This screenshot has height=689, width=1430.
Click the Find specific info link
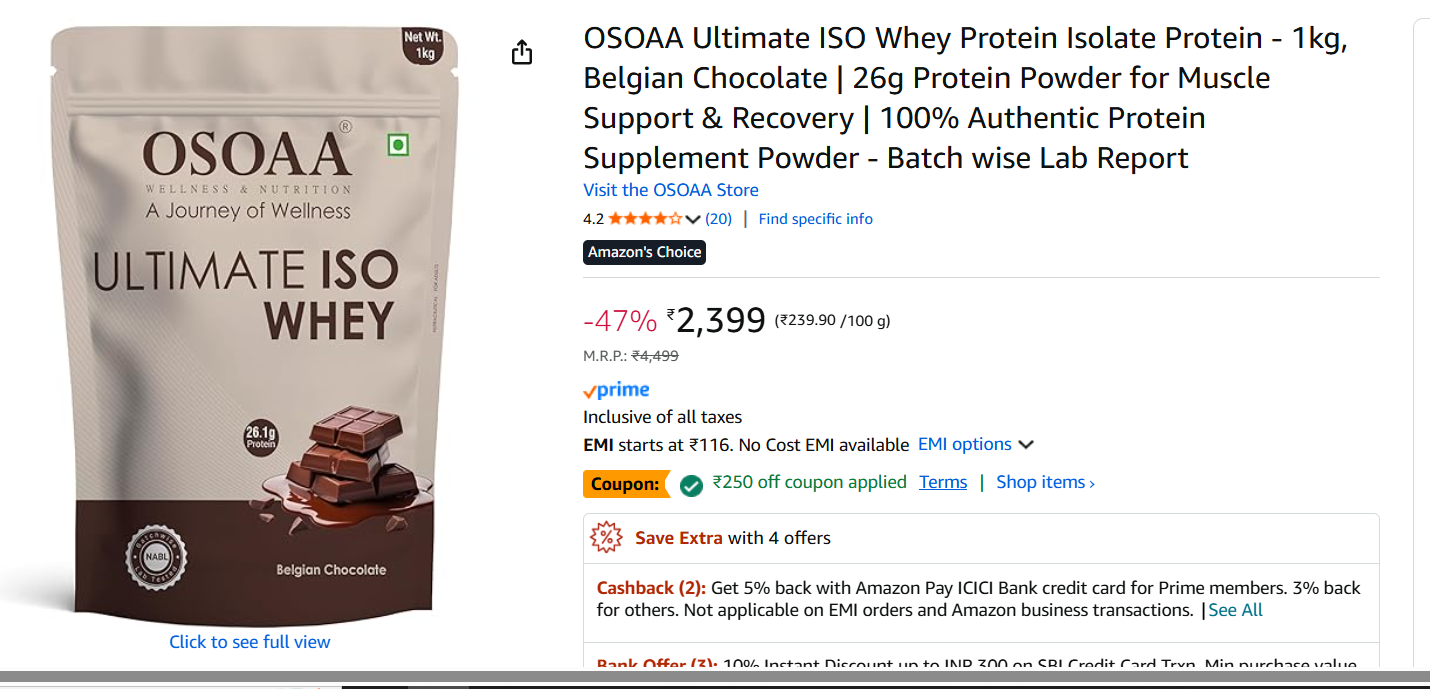point(815,219)
